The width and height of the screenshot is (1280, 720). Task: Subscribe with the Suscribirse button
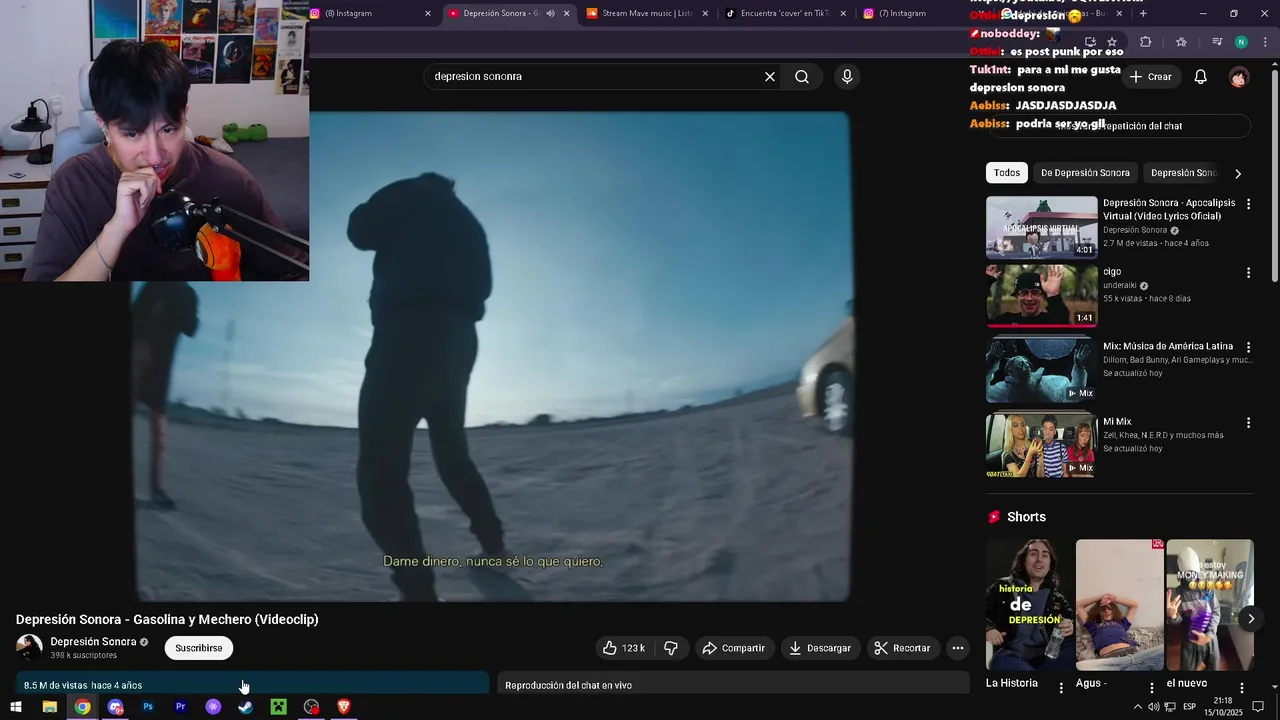(199, 648)
